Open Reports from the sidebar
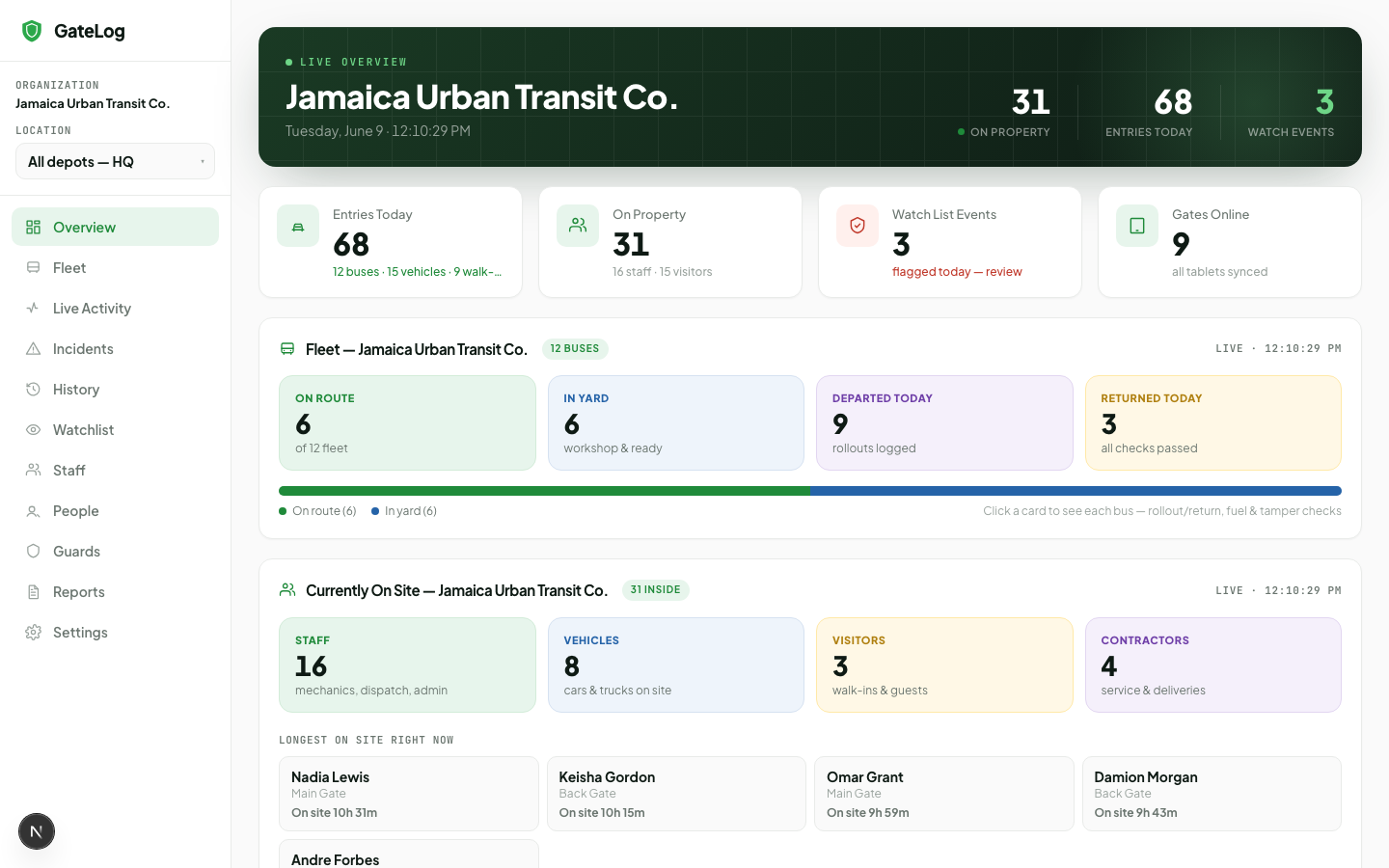 click(115, 591)
